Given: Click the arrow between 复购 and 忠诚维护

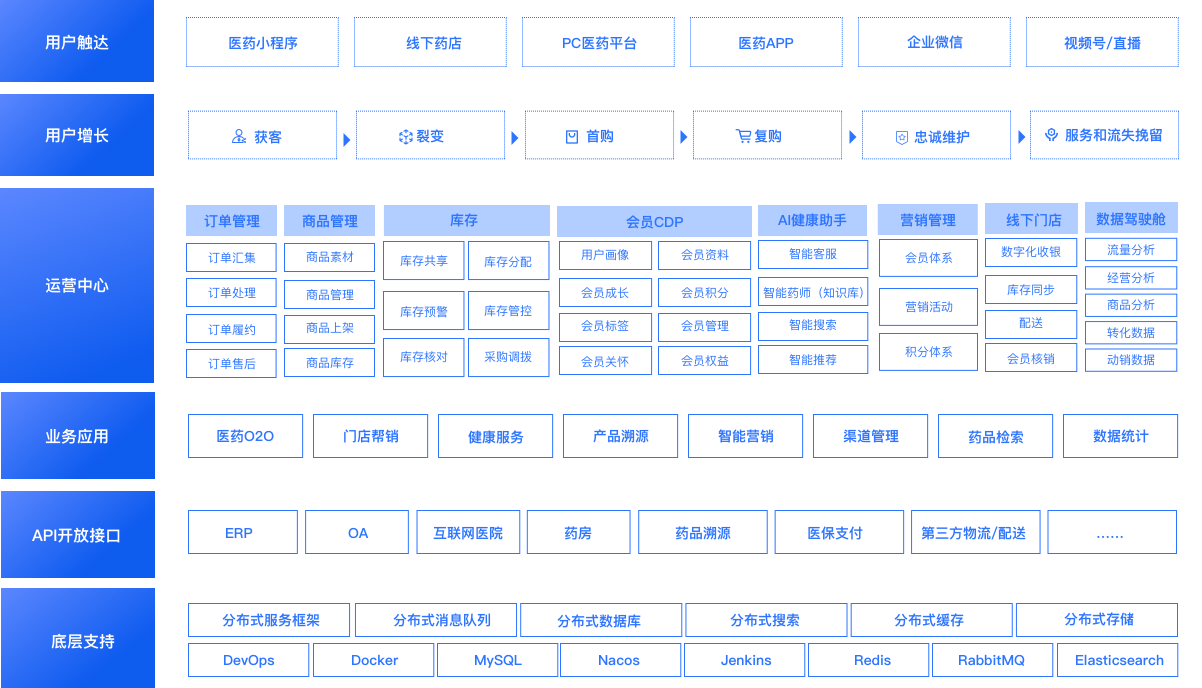Looking at the screenshot, I should [853, 138].
